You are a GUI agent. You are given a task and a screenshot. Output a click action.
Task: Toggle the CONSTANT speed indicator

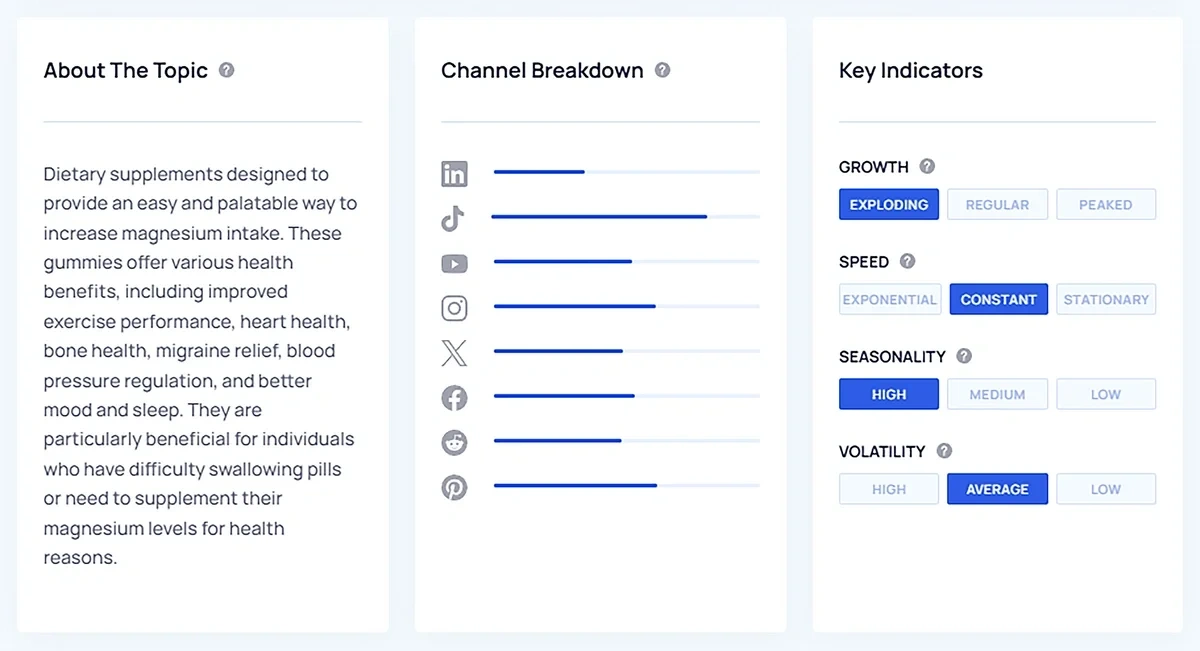998,299
